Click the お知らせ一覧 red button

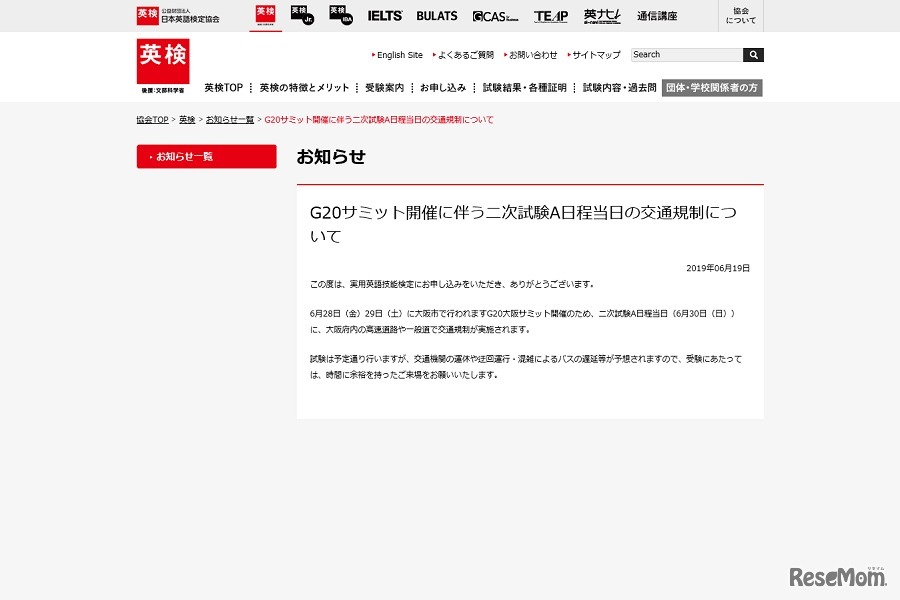206,156
